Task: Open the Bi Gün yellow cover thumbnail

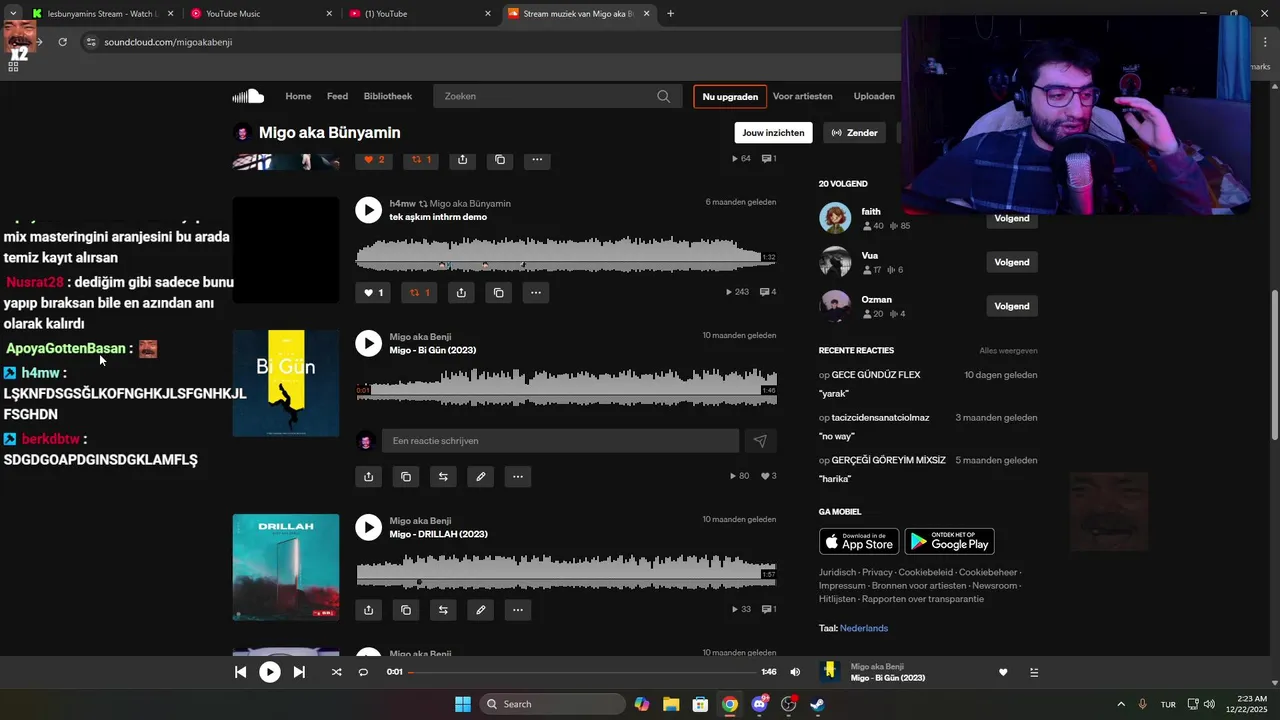Action: (x=286, y=383)
